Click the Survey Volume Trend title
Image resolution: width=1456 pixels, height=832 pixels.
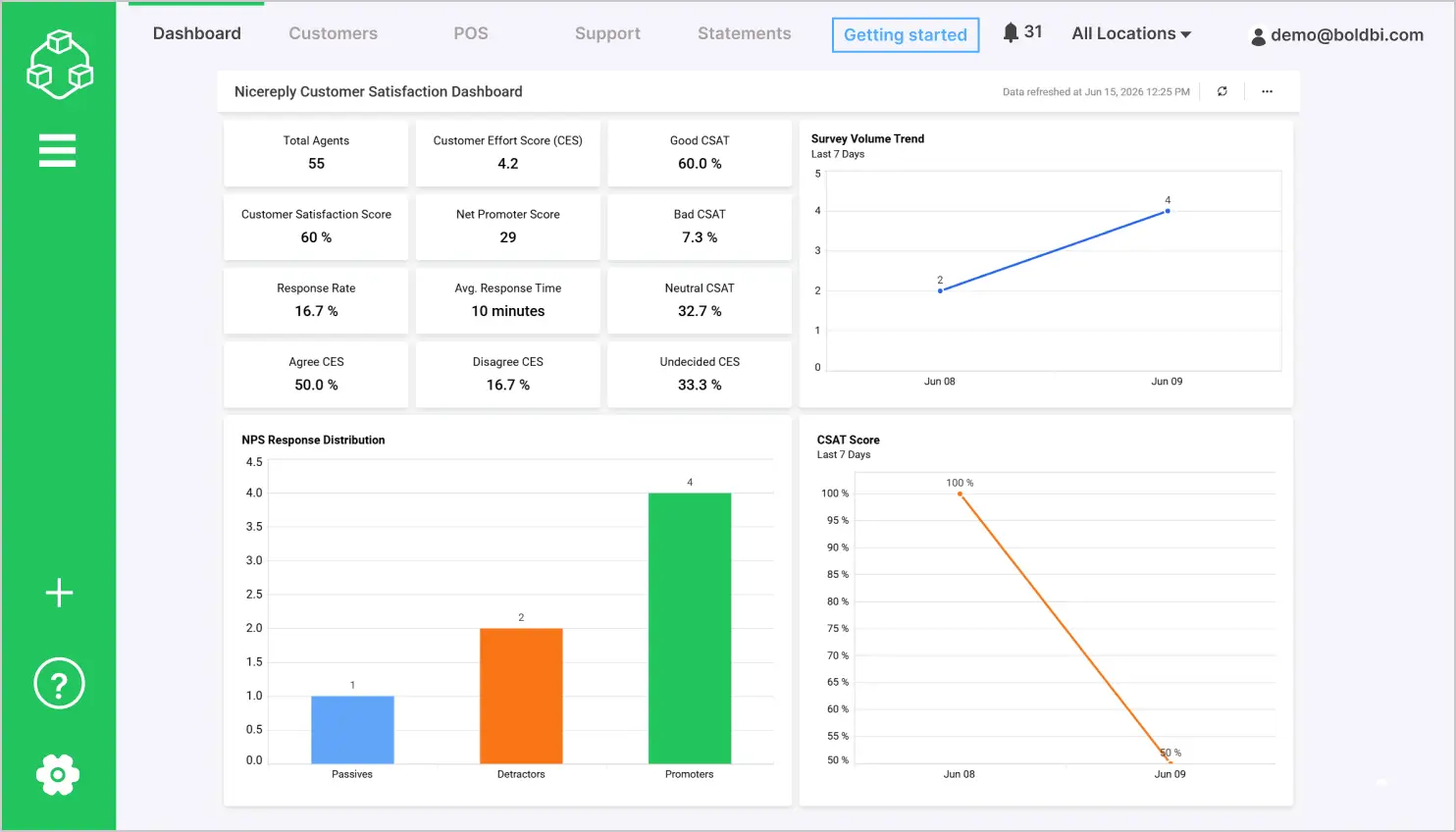click(x=867, y=138)
